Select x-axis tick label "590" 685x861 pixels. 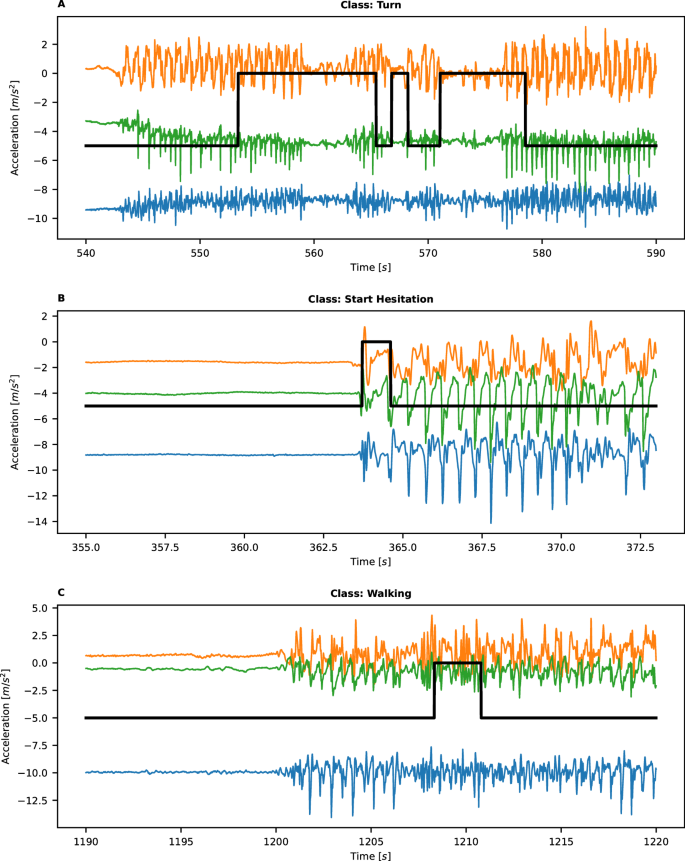pyautogui.click(x=656, y=253)
